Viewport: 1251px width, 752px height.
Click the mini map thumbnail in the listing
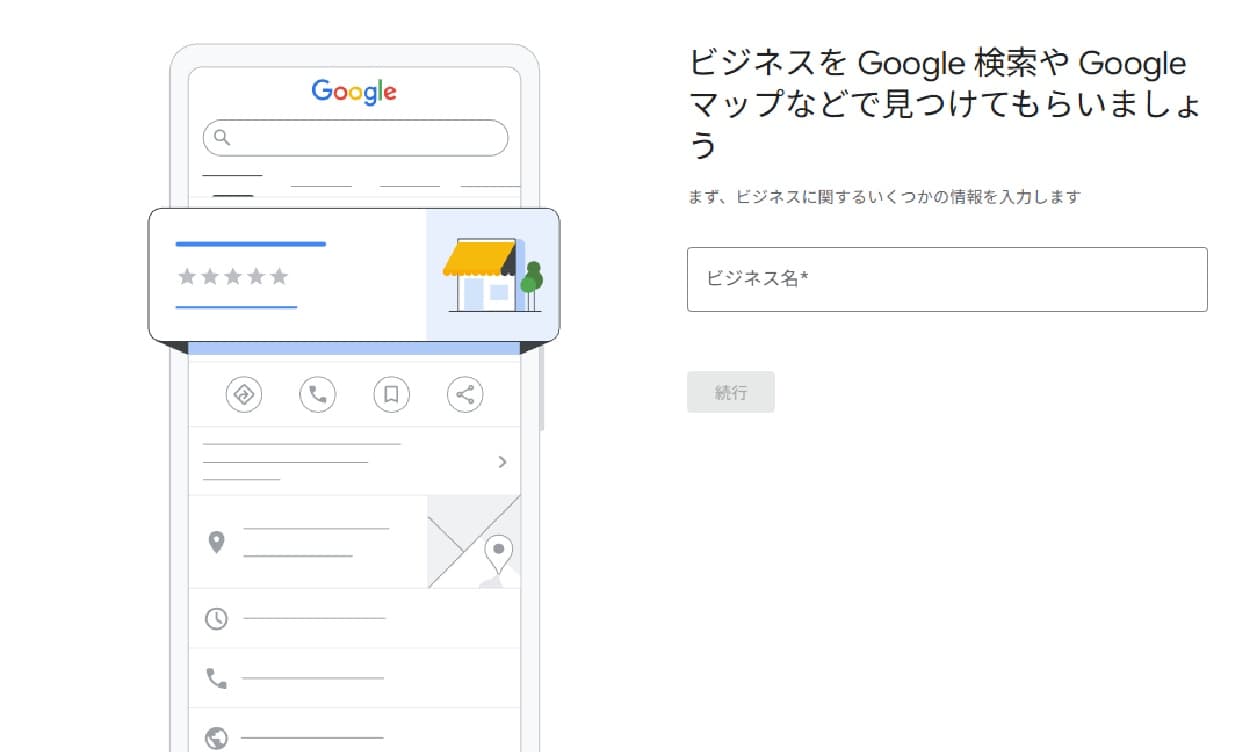coord(474,541)
